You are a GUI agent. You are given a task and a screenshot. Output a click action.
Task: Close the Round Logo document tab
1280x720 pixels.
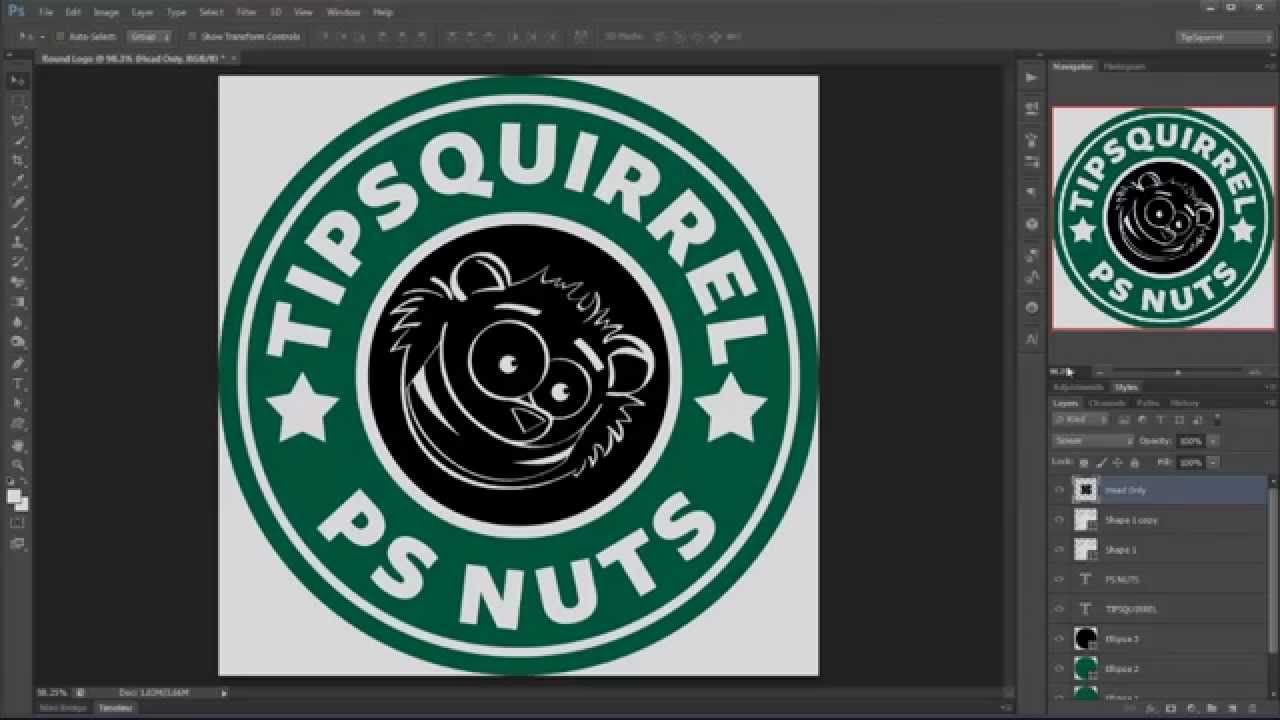click(x=234, y=58)
